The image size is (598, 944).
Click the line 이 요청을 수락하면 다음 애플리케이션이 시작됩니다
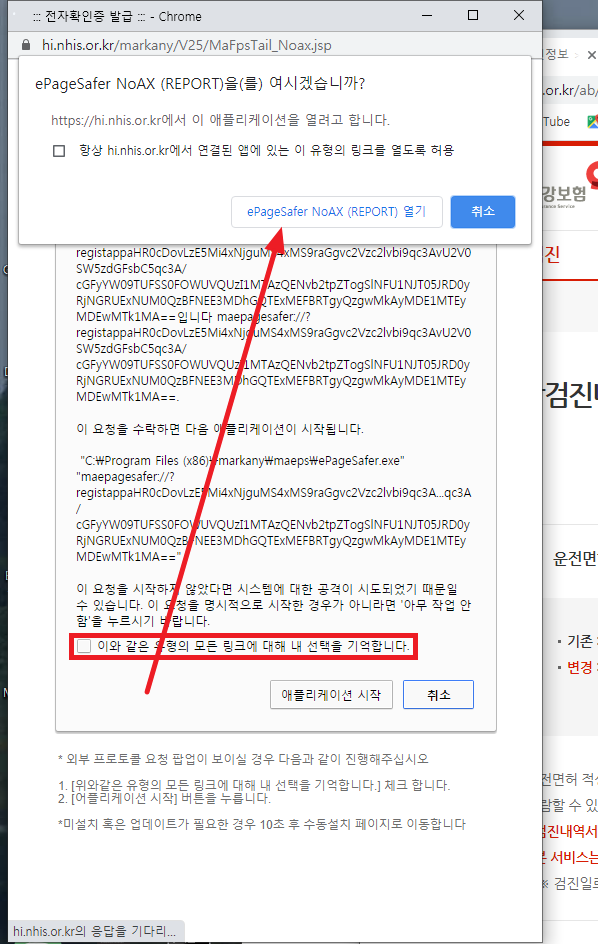click(x=220, y=429)
